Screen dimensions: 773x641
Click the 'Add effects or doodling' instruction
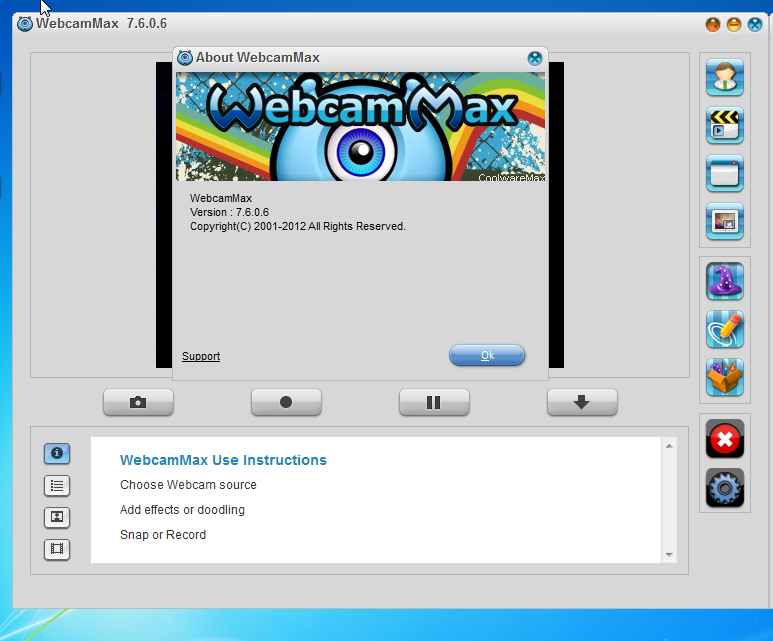point(182,510)
